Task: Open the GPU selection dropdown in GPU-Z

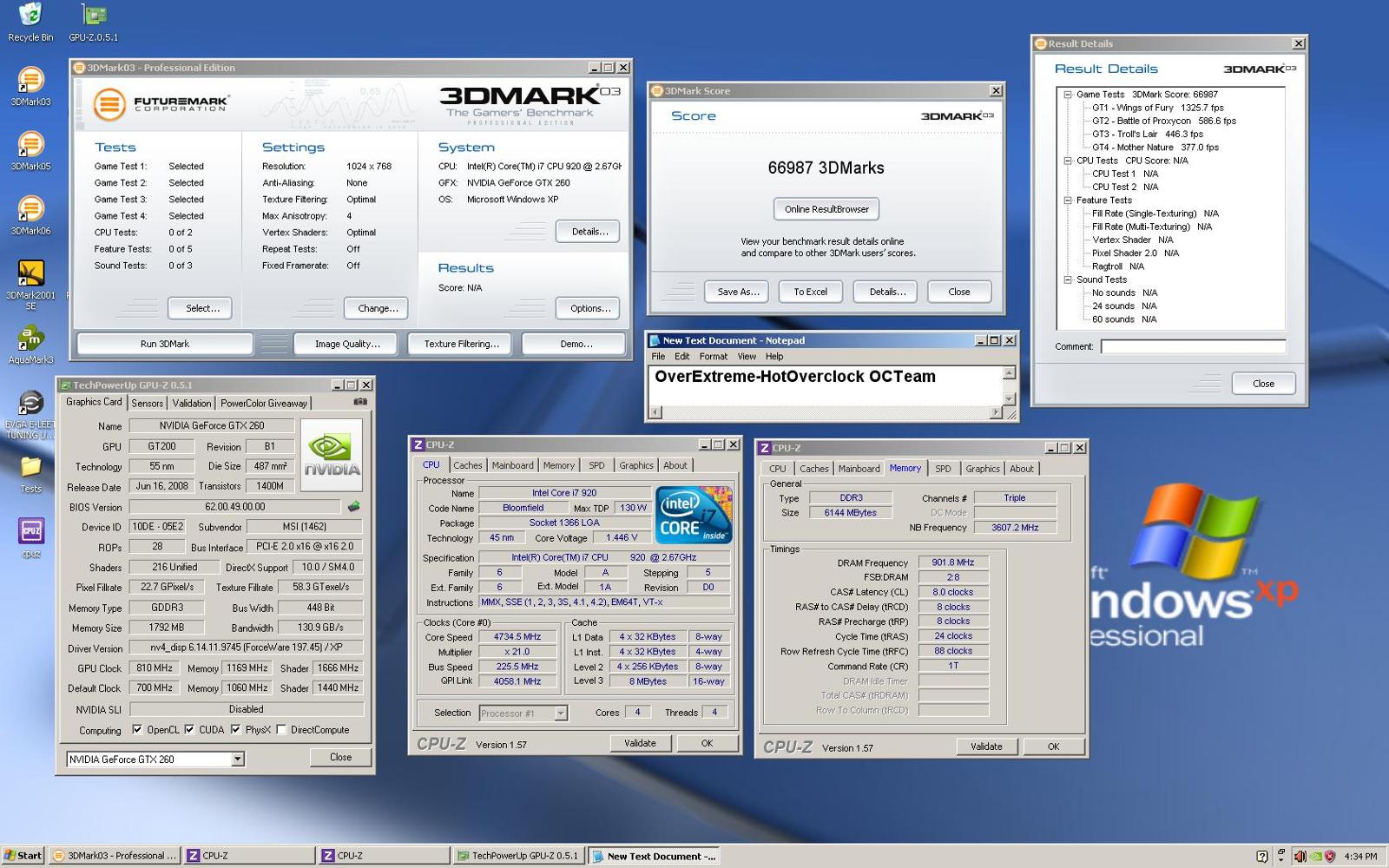Action: coord(238,759)
